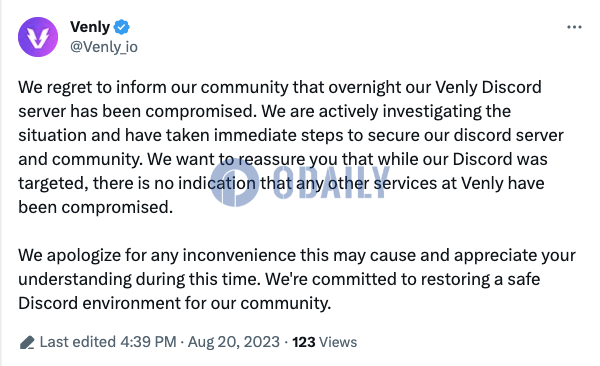Viewport: 600px width, 366px height.
Task: Click the Aug 20, 2023 date
Action: coord(234,342)
